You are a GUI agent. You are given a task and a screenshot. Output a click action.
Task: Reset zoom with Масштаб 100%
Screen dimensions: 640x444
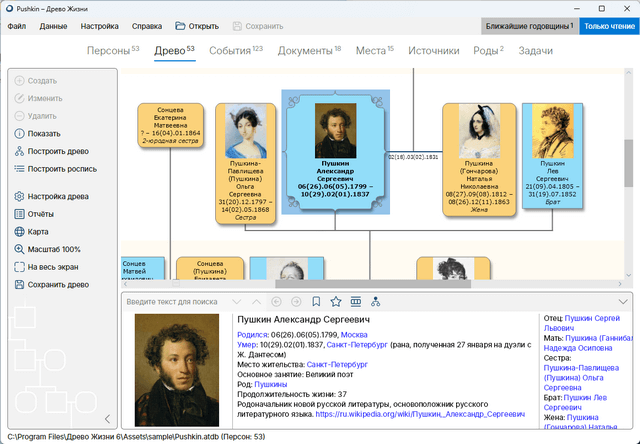point(20,249)
